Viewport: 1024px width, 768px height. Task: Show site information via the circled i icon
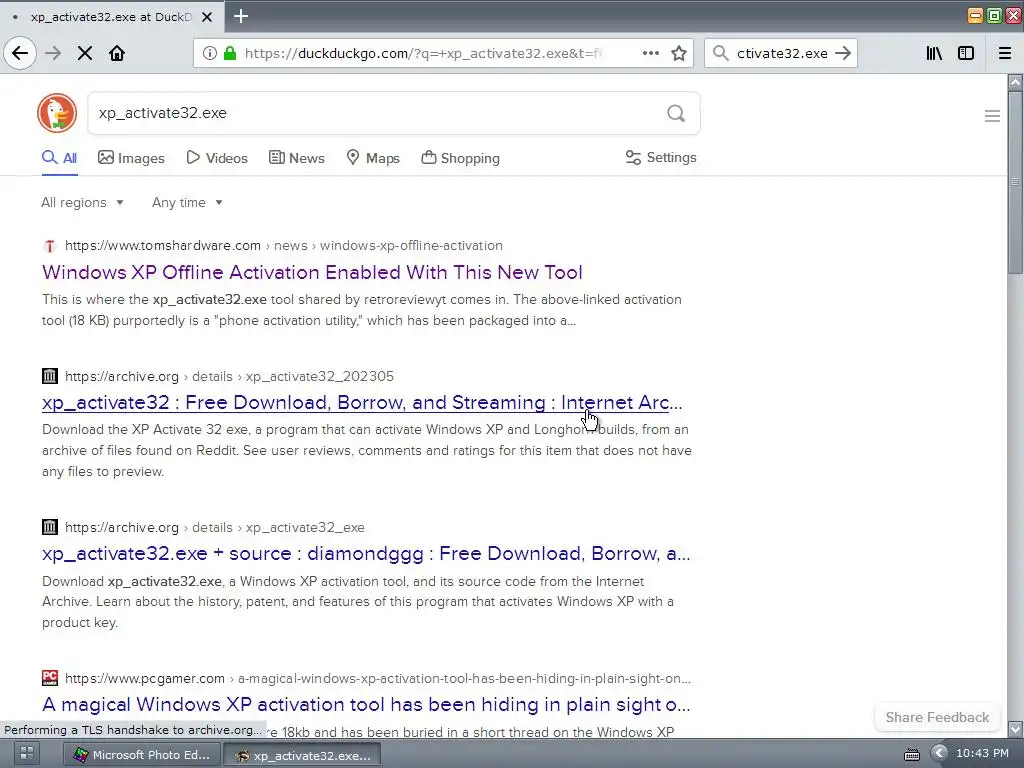209,53
